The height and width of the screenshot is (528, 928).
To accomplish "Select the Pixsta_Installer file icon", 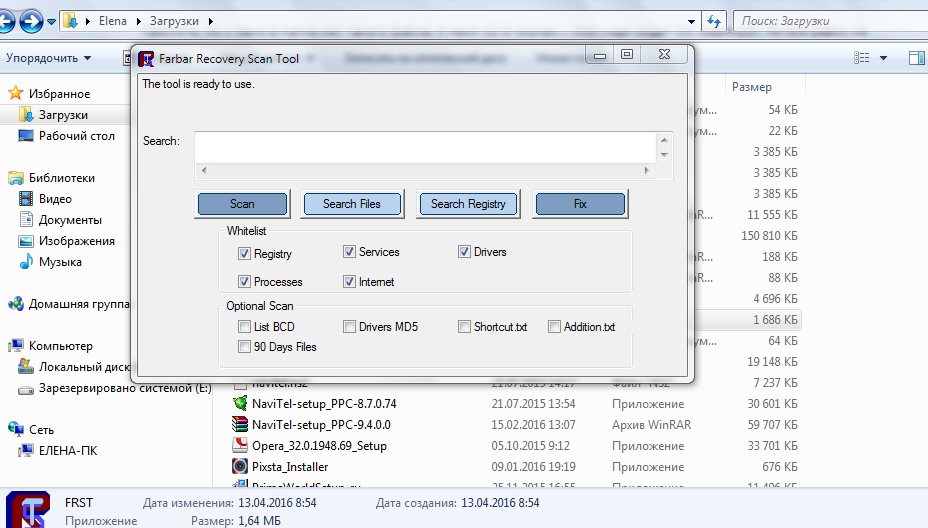I will 240,466.
